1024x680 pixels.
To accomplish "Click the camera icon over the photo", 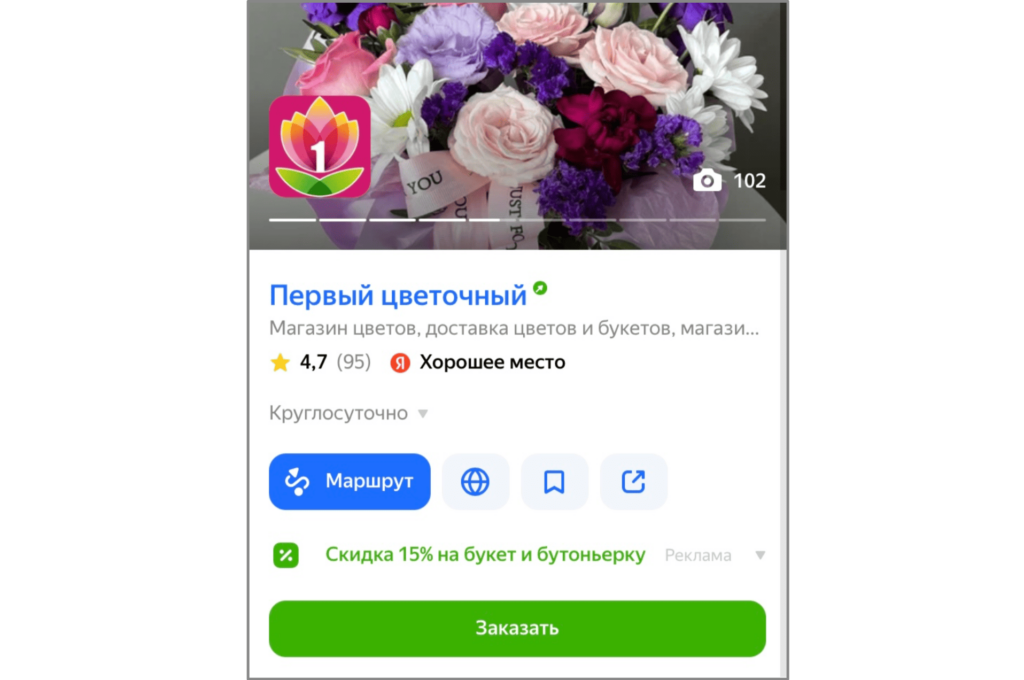I will point(707,180).
